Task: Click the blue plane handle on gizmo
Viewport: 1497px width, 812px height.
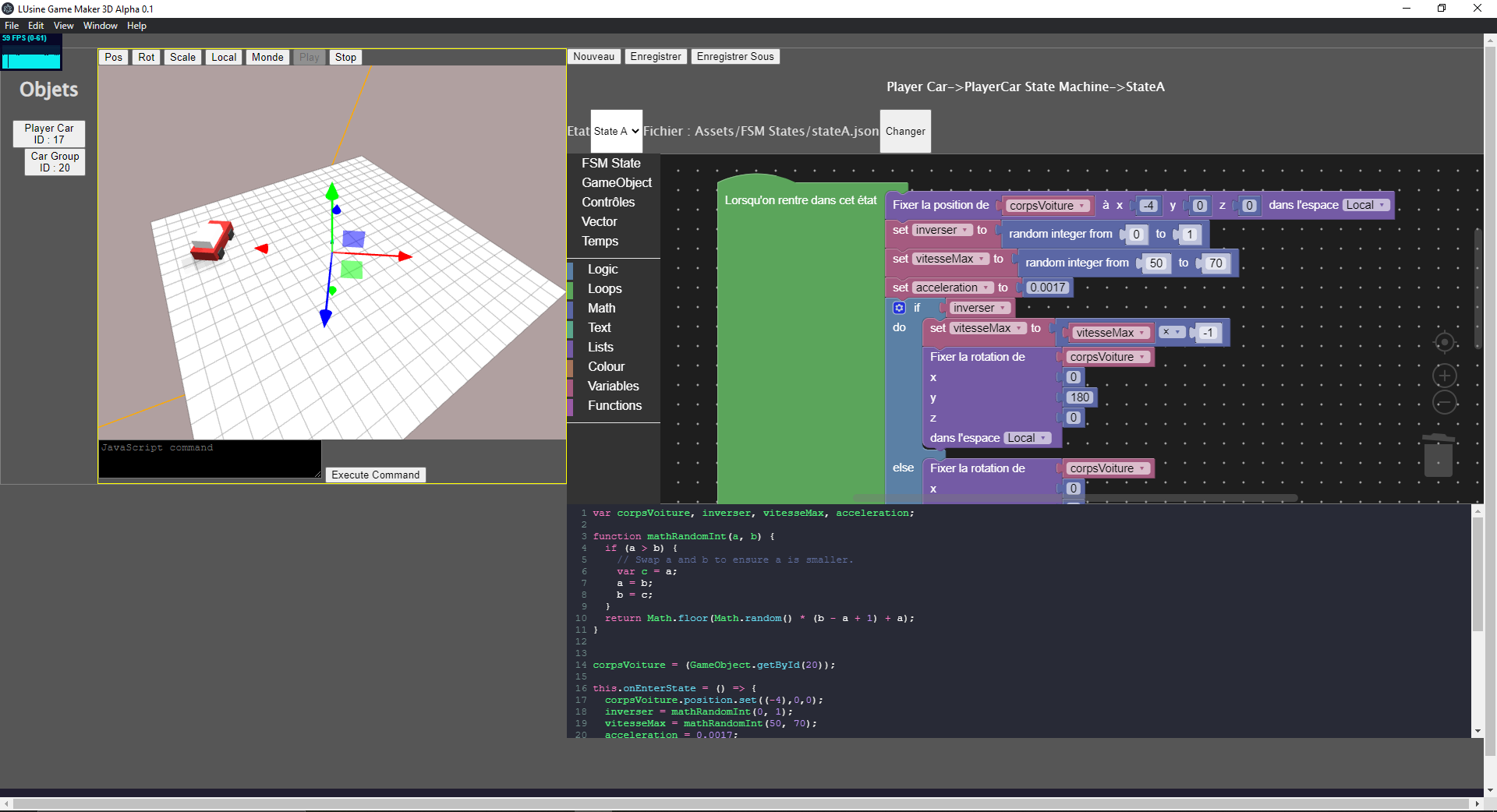Action: pos(354,238)
